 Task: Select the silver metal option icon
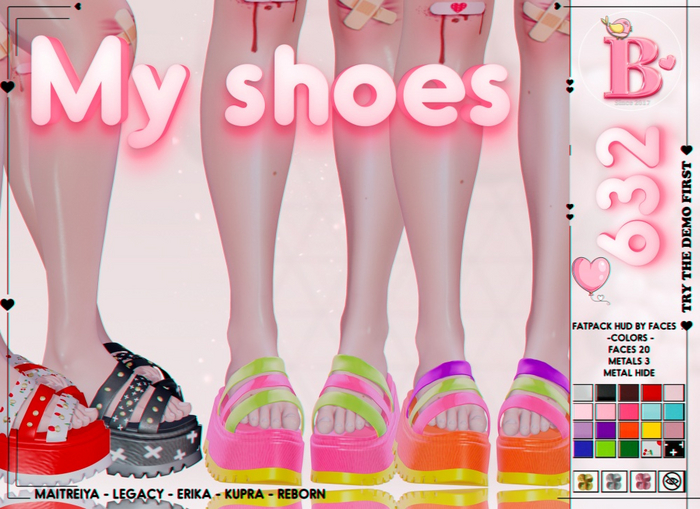614,481
